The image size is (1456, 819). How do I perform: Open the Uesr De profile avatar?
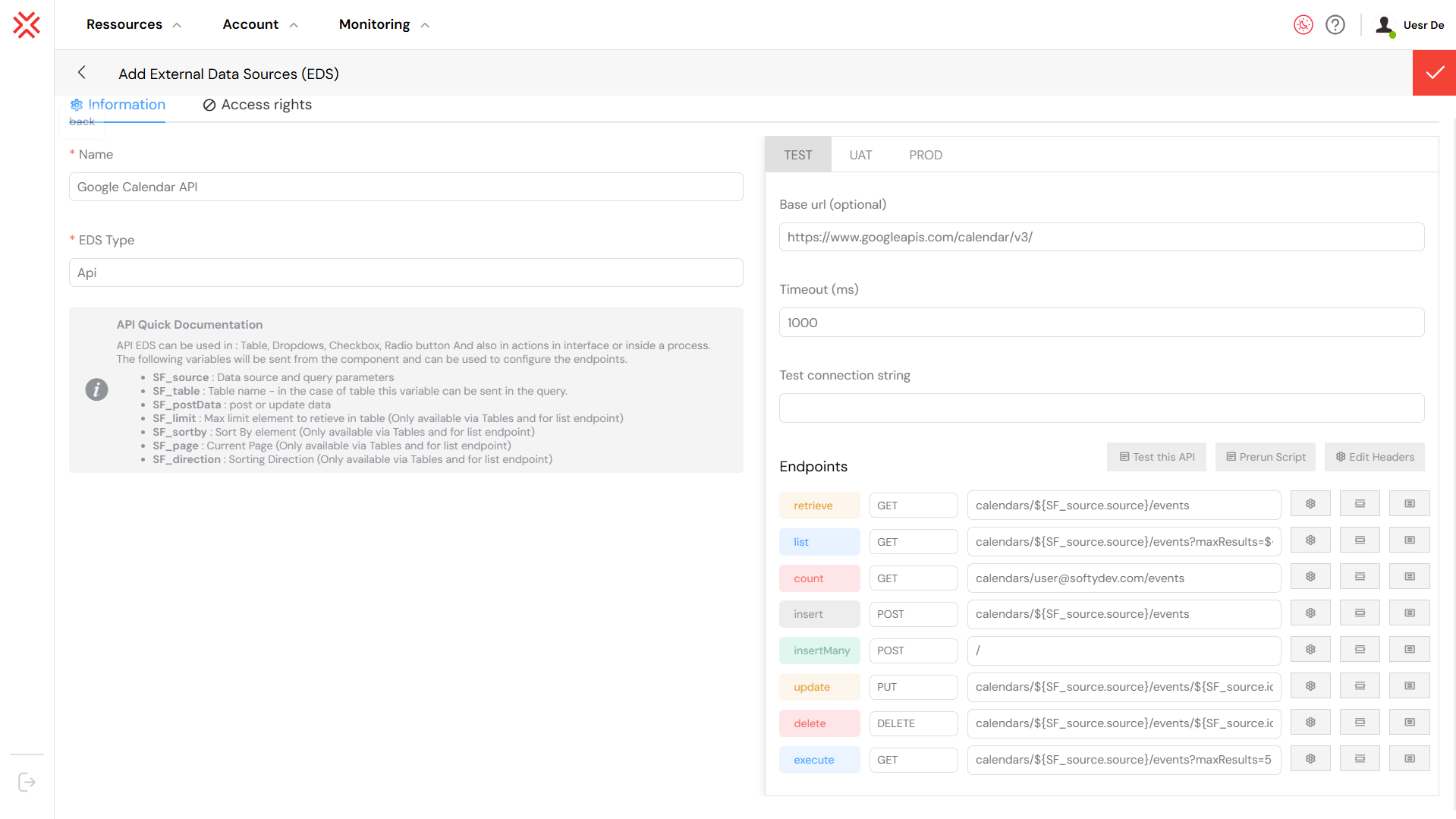point(1385,25)
